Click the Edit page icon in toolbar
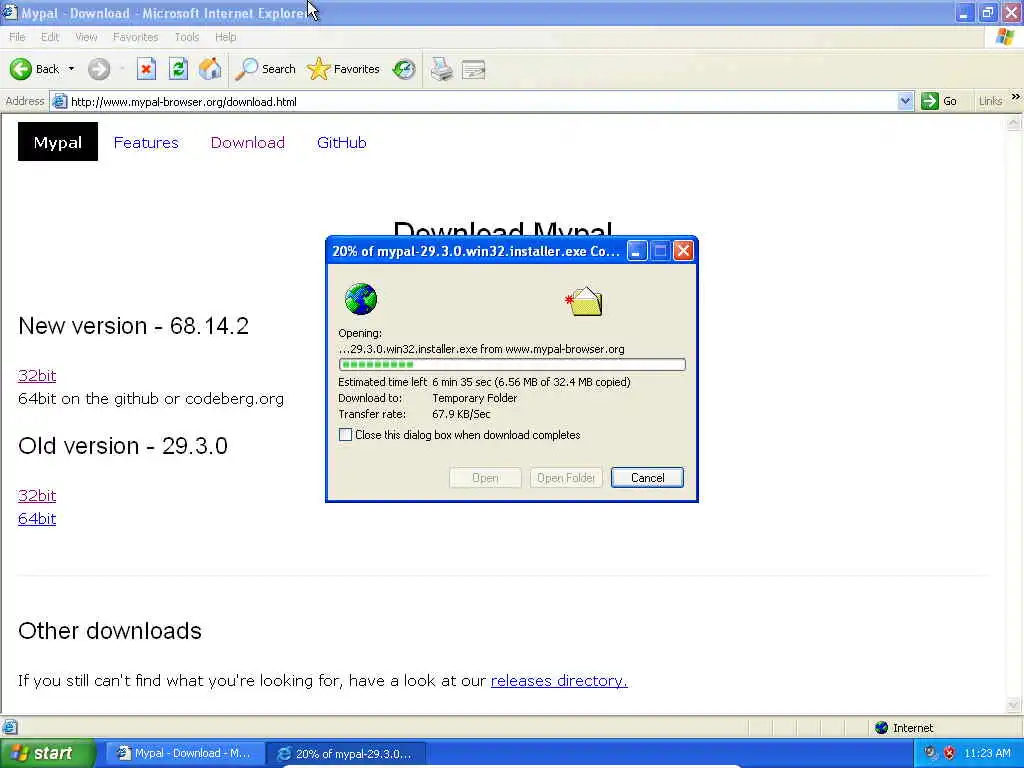The image size is (1024, 768). (x=473, y=69)
